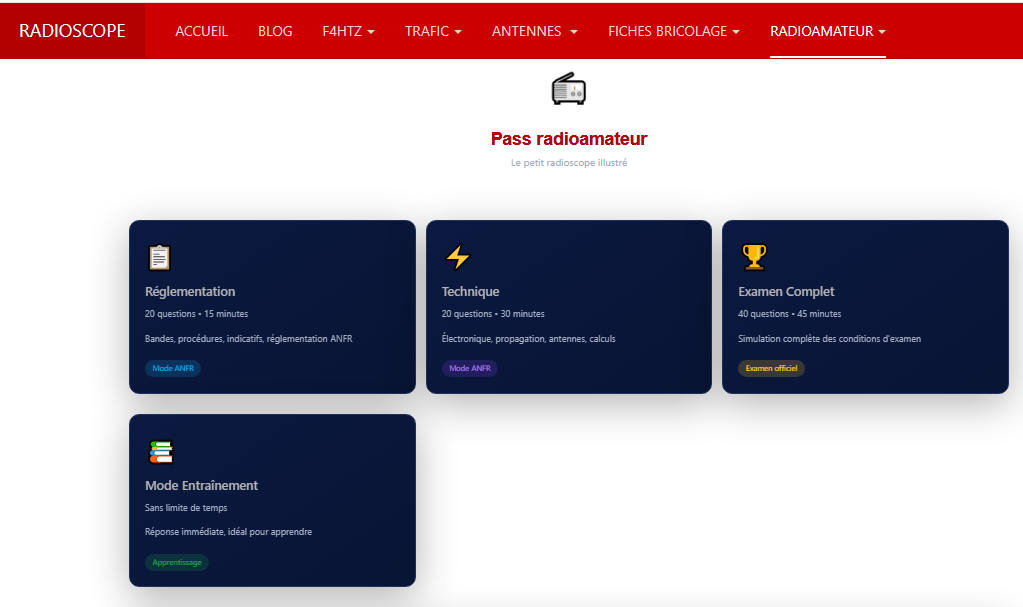Click the lightning bolt icon on Technique card
The height and width of the screenshot is (607, 1023).
click(x=457, y=258)
